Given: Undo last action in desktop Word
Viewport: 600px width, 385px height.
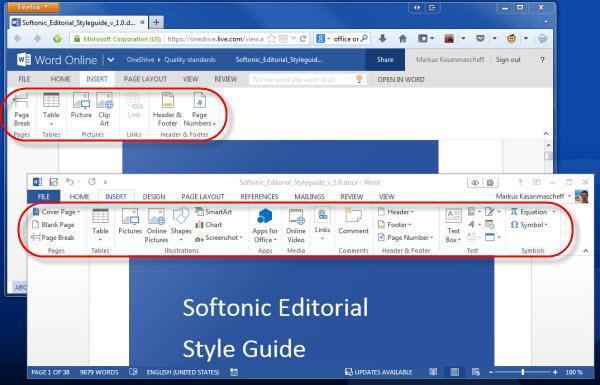Looking at the screenshot, I should point(70,182).
